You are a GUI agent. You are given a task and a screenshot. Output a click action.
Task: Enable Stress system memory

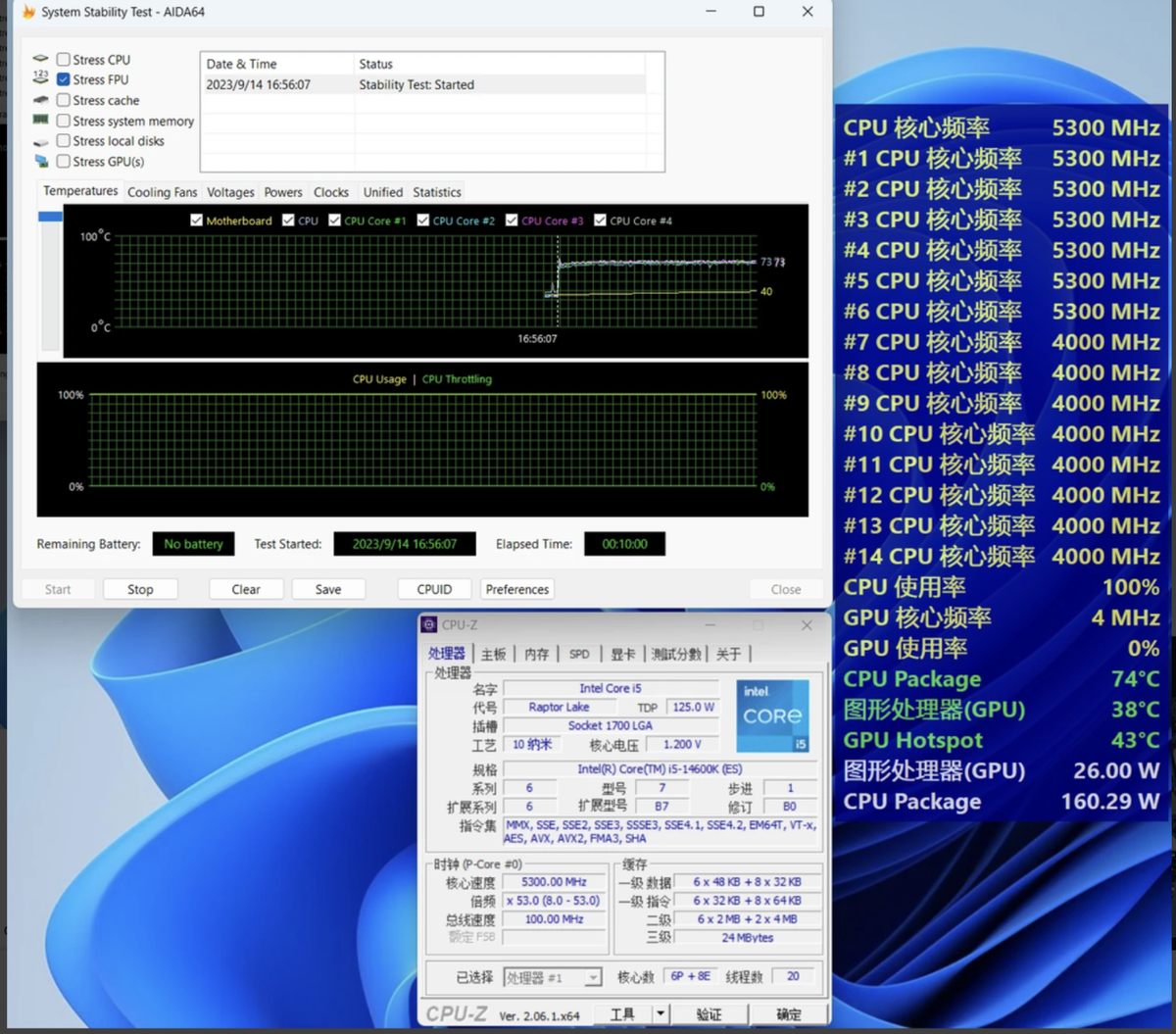point(64,121)
